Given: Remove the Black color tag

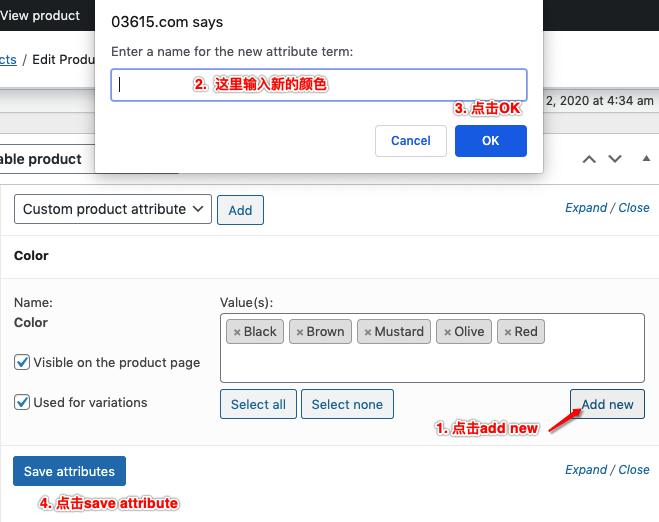Looking at the screenshot, I should tap(237, 332).
